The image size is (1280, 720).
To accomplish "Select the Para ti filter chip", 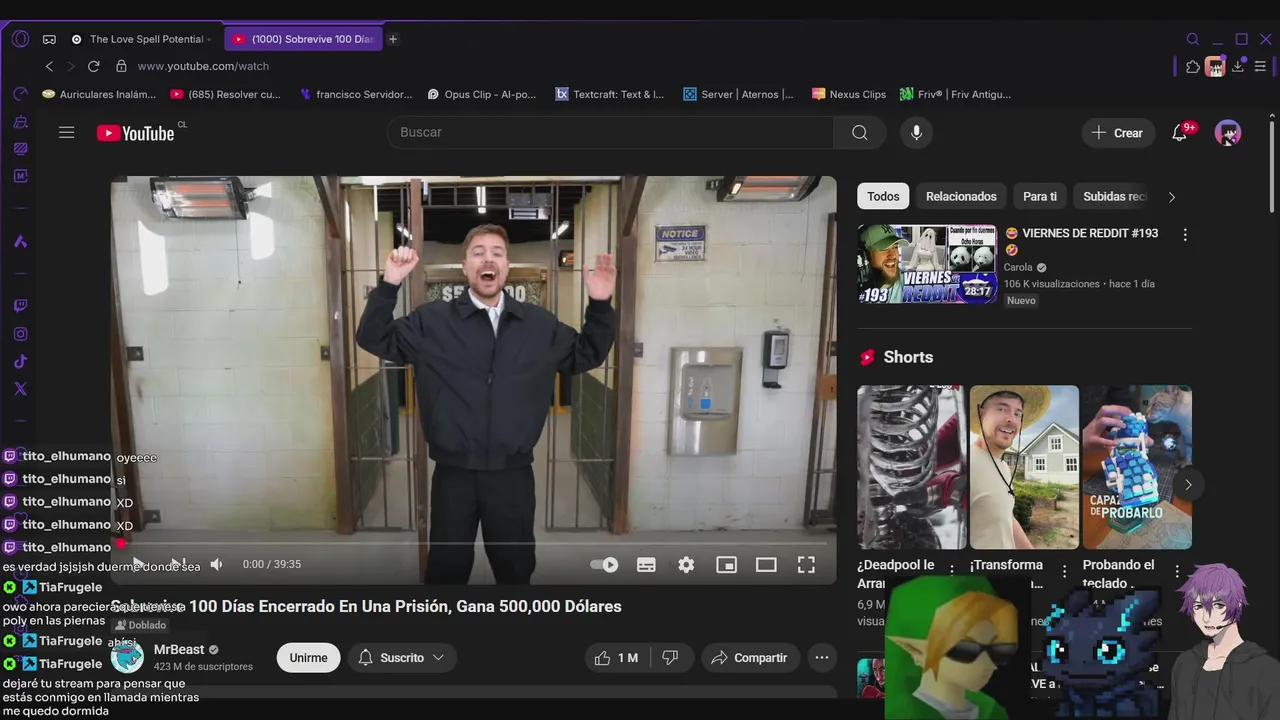I will [1040, 197].
